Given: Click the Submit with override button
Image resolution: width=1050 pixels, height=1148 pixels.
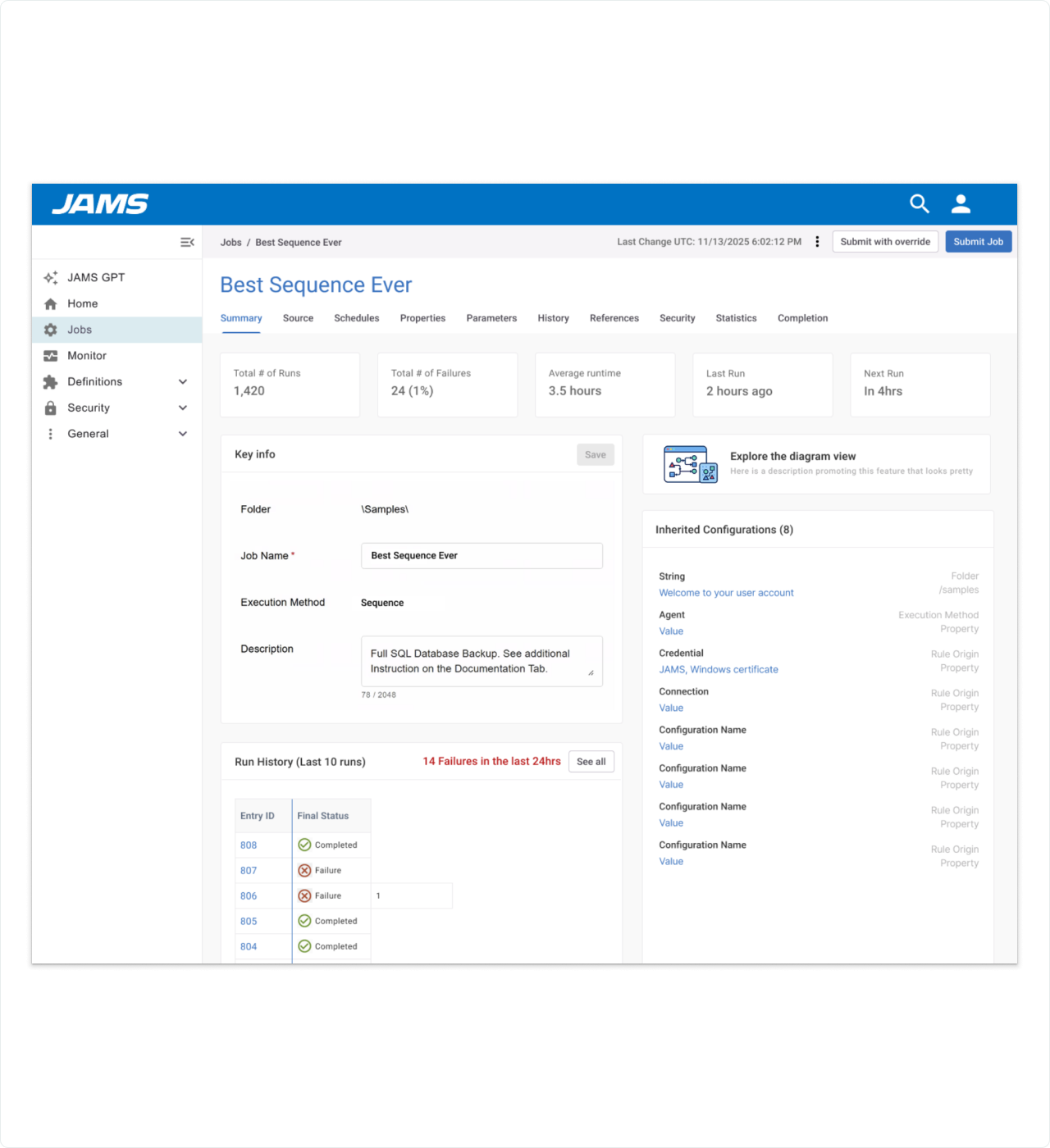Looking at the screenshot, I should coord(885,242).
